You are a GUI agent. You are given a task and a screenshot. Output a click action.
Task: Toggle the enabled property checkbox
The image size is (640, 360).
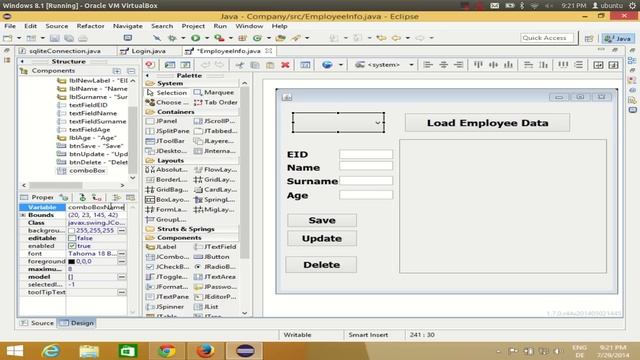click(72, 246)
